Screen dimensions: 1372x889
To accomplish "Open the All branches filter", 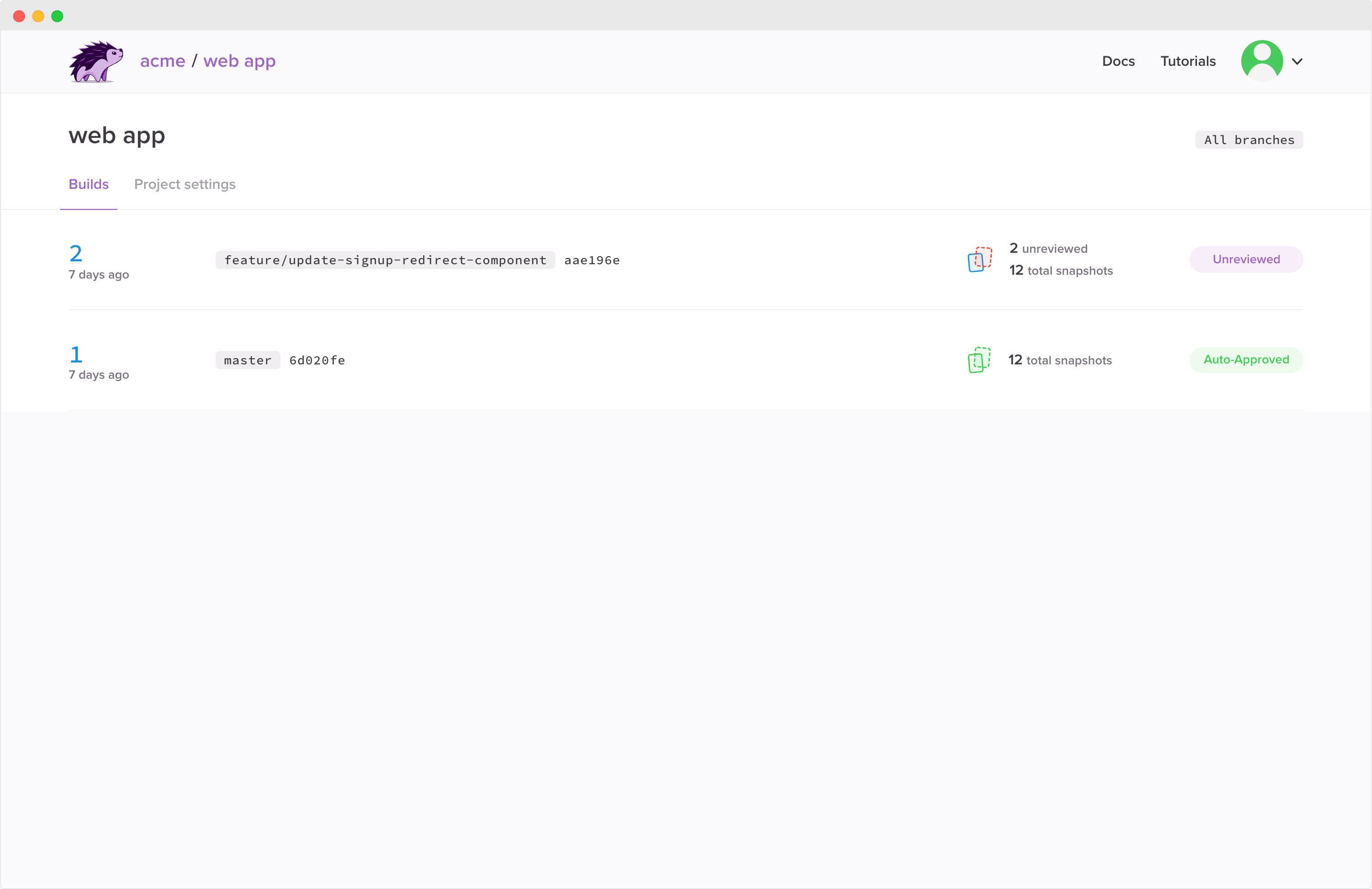I will (x=1248, y=140).
